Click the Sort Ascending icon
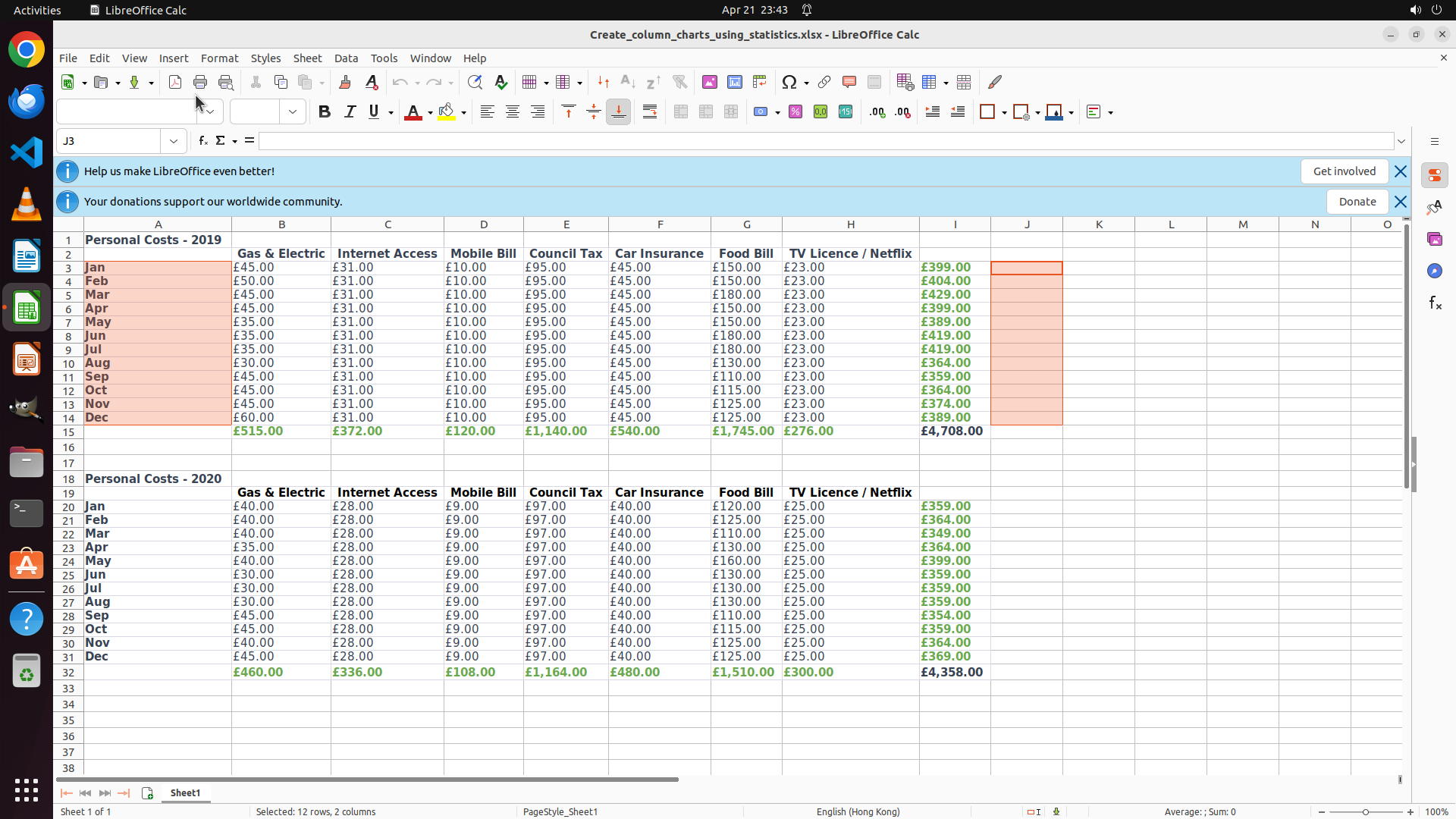Image resolution: width=1456 pixels, height=819 pixels. (628, 82)
